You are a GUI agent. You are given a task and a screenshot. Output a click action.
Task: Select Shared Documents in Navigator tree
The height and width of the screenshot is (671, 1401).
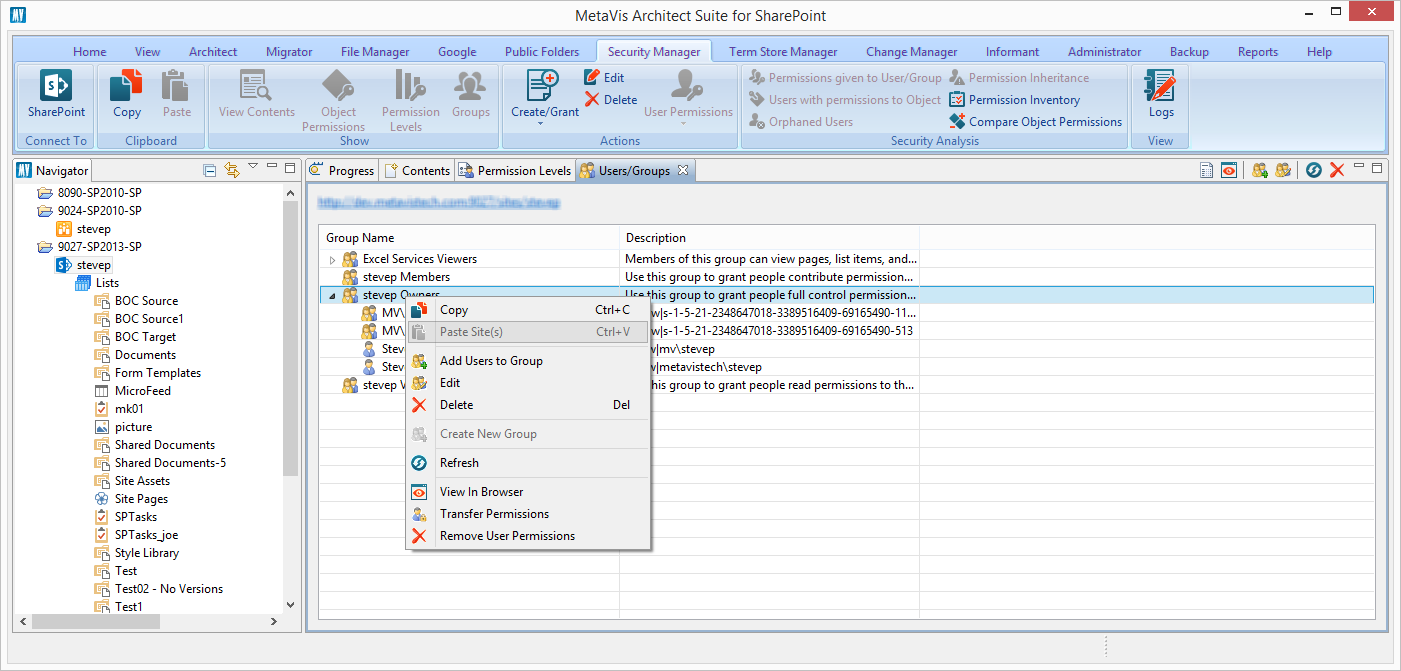(x=164, y=445)
